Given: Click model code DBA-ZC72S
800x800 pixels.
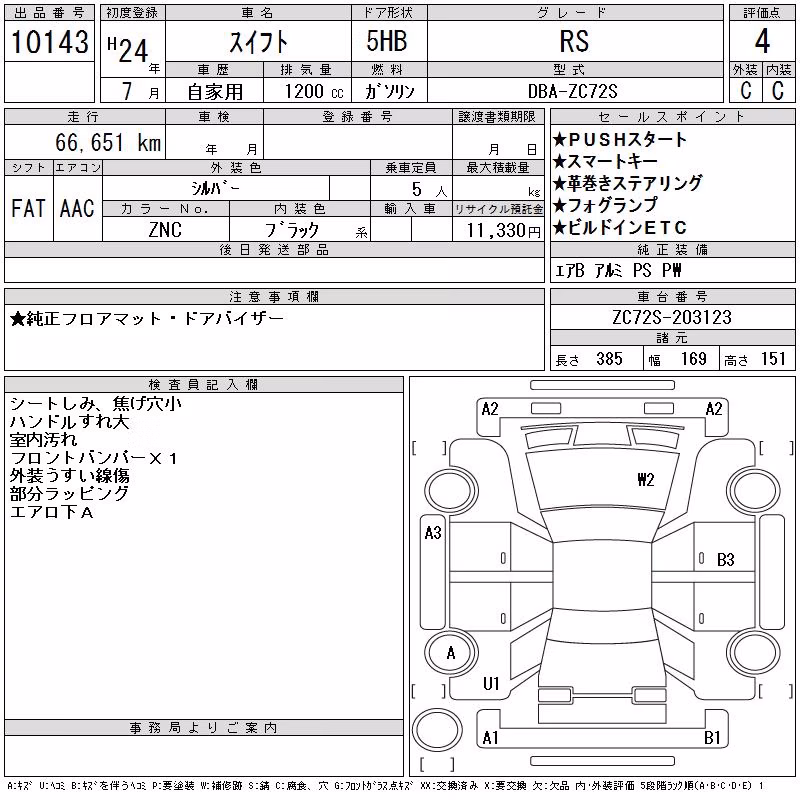Looking at the screenshot, I should [x=572, y=91].
